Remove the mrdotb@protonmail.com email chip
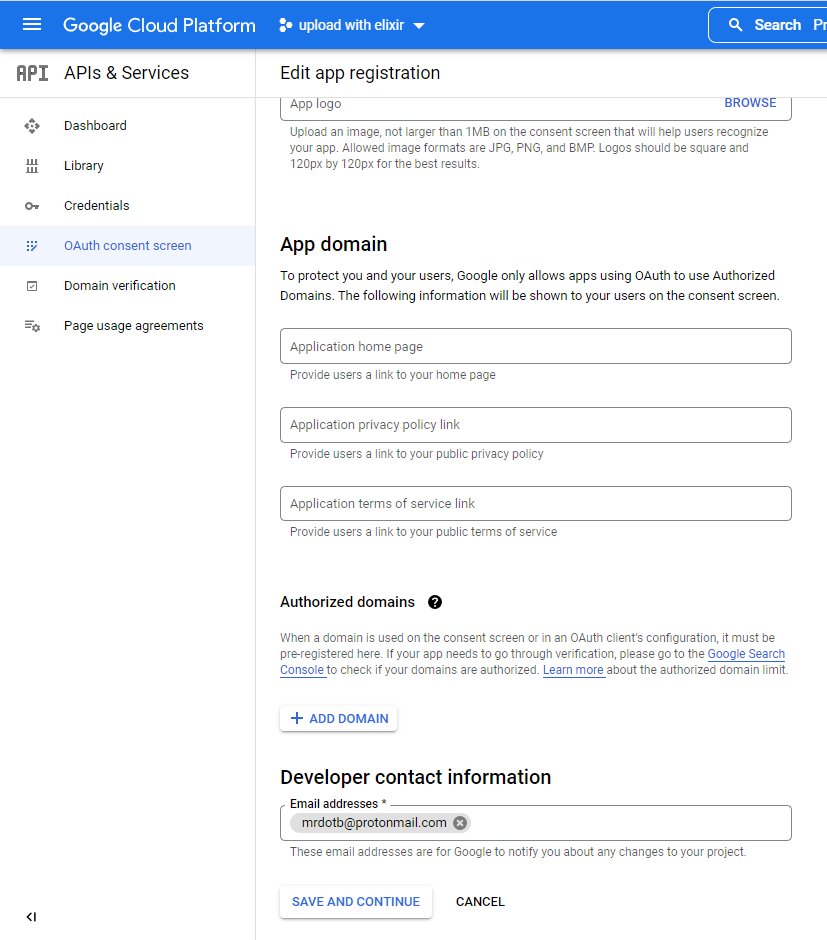Viewport: 827px width, 940px height. point(460,823)
